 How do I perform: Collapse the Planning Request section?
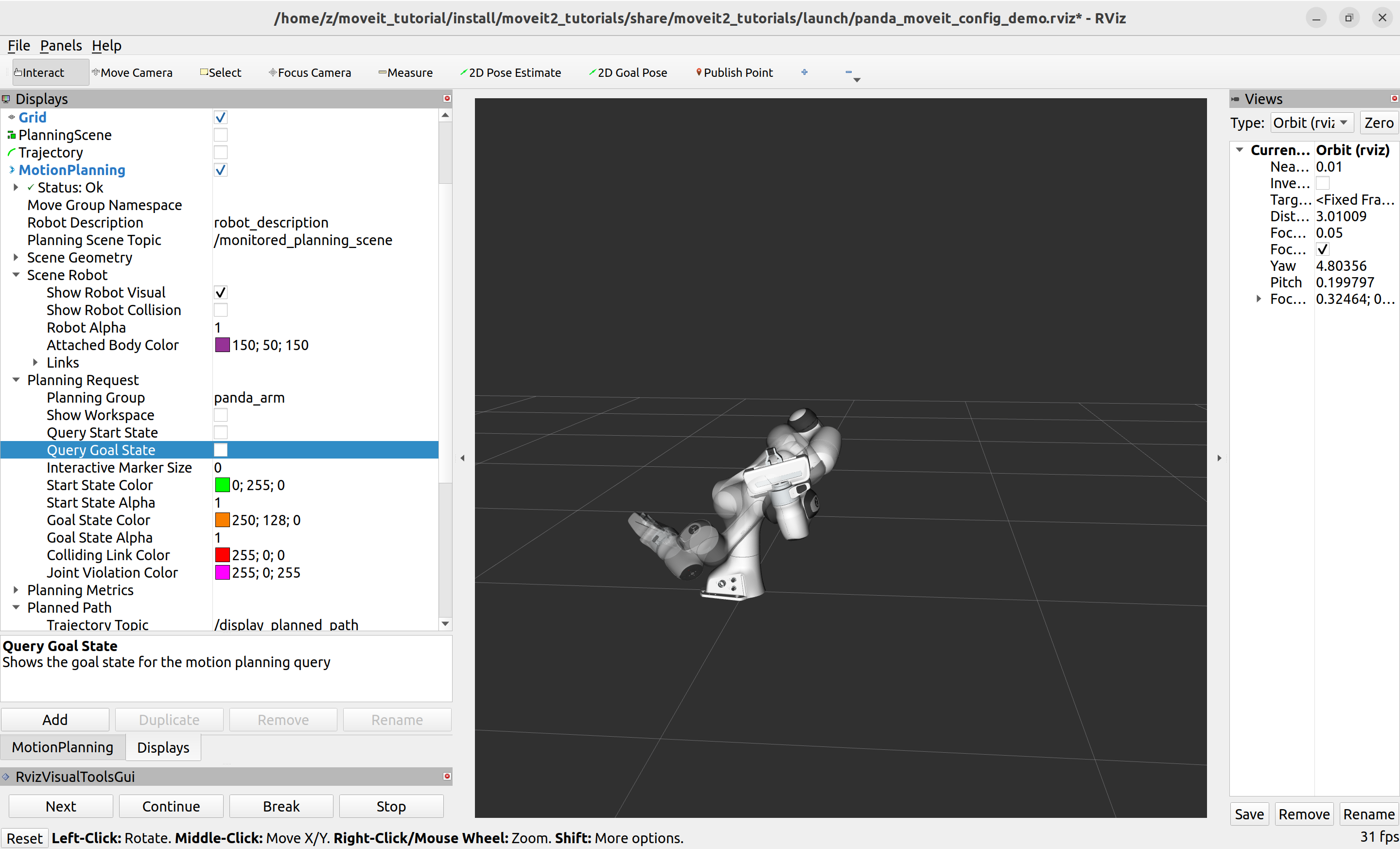pyautogui.click(x=16, y=380)
